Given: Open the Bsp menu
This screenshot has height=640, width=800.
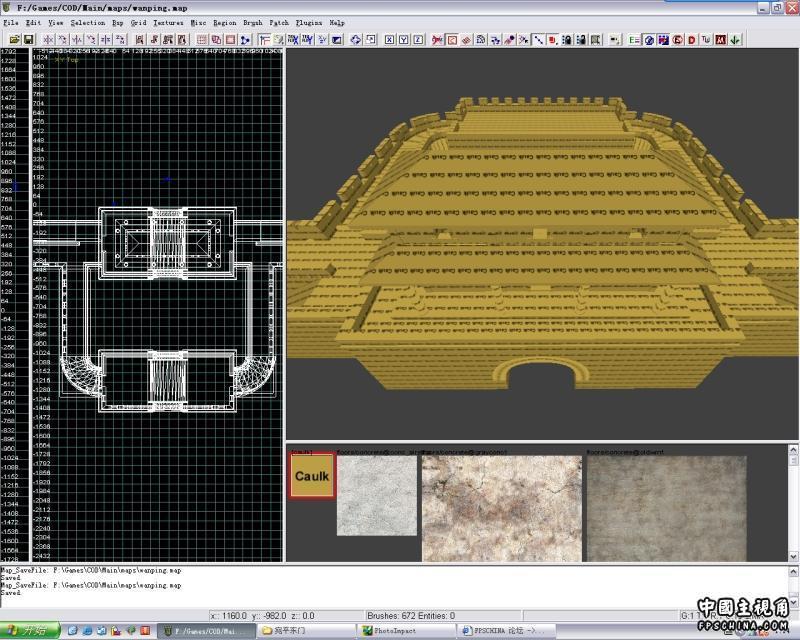Looking at the screenshot, I should pyautogui.click(x=118, y=23).
